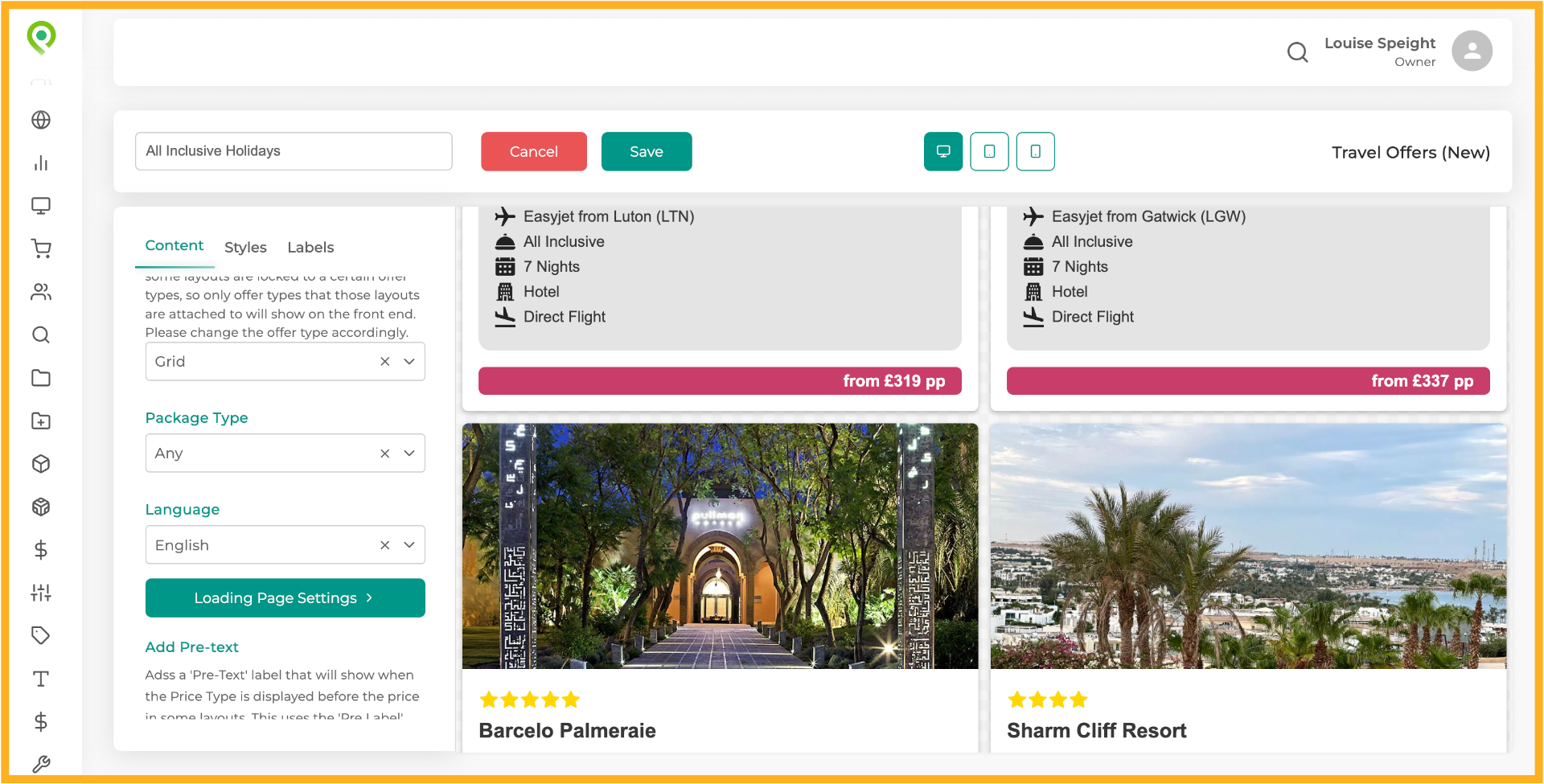The image size is (1544, 784).
Task: Open the Labels tab
Action: (x=310, y=247)
